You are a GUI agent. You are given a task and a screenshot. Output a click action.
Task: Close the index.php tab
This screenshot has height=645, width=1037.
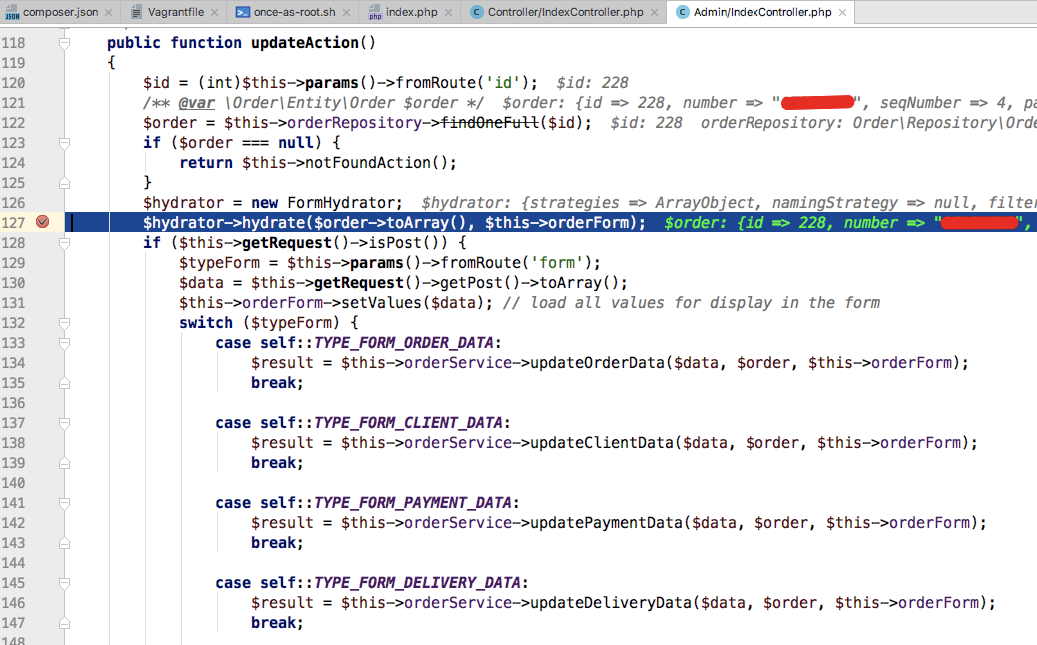coord(448,13)
